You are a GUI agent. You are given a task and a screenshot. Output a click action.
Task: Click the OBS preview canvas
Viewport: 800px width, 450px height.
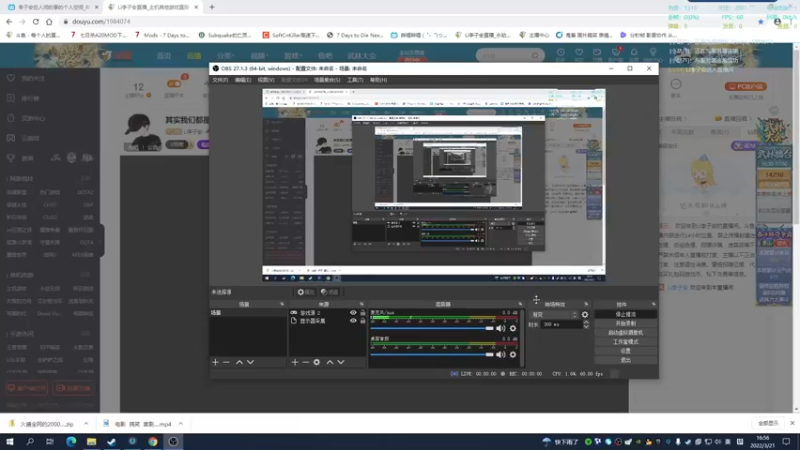pos(434,185)
